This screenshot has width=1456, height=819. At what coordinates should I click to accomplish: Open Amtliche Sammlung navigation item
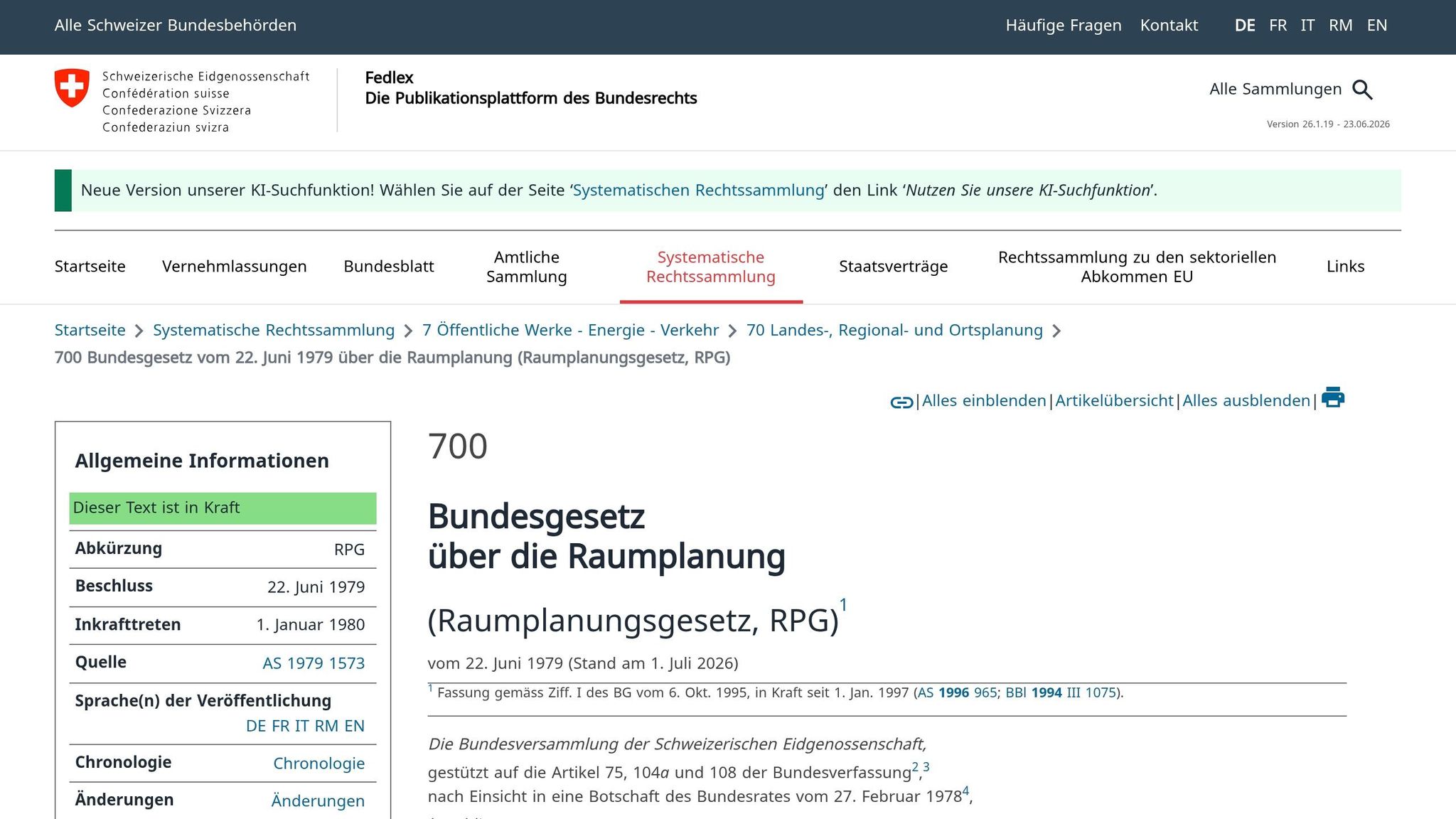527,267
